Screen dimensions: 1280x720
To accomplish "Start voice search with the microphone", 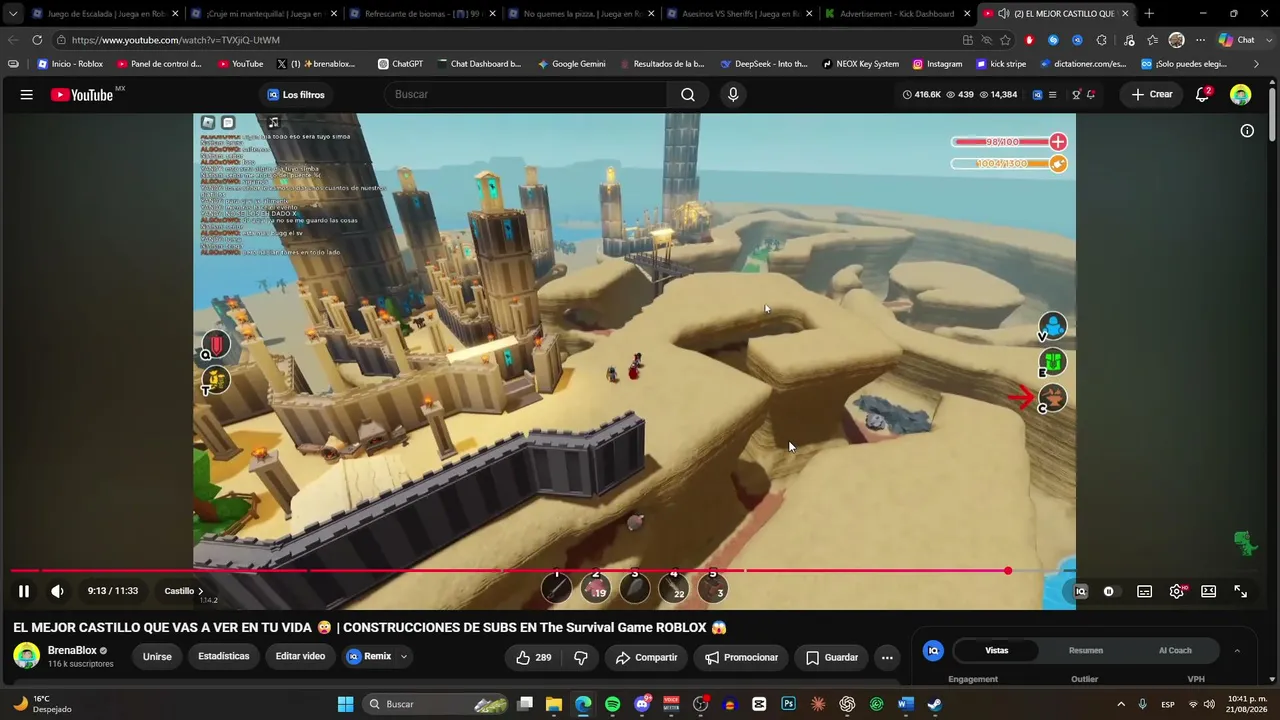I will [x=733, y=94].
